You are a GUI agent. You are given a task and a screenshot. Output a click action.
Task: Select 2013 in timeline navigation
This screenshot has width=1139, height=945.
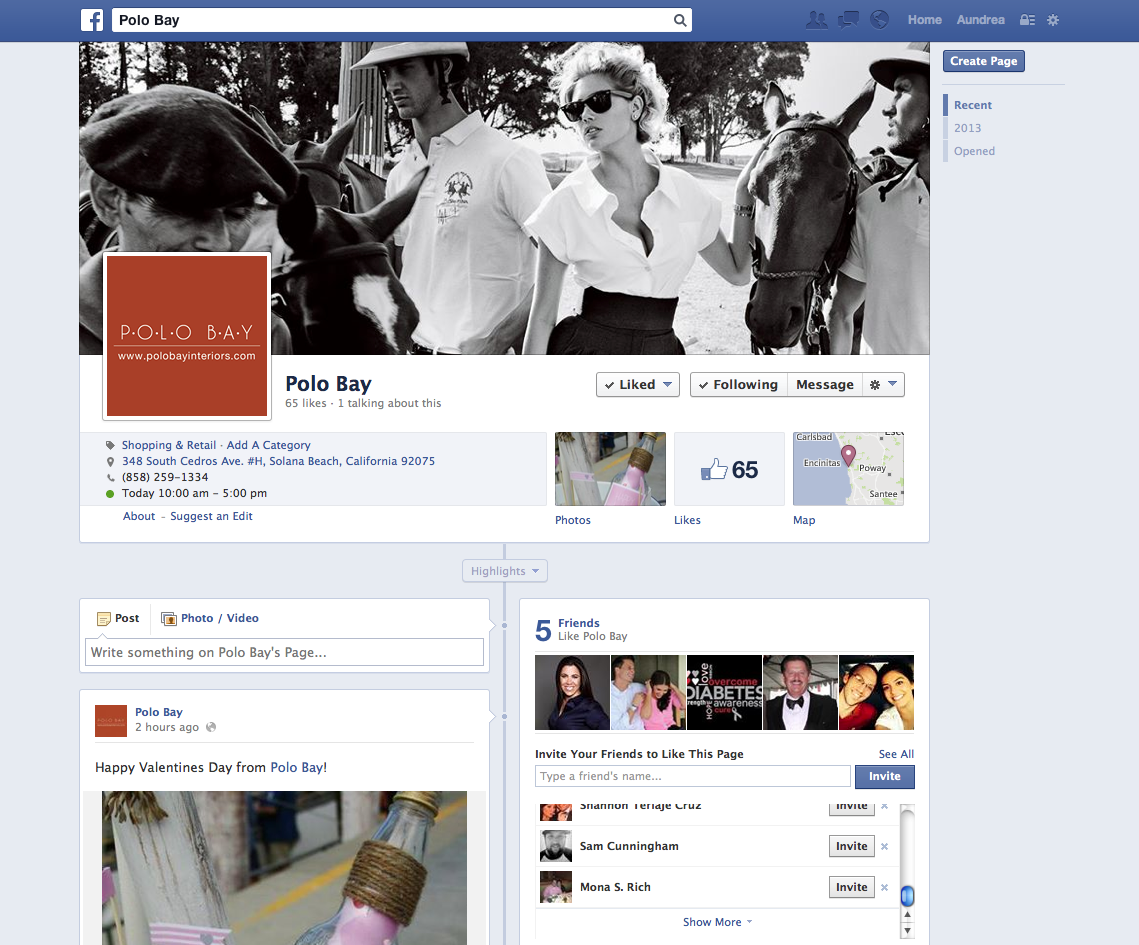coord(968,128)
